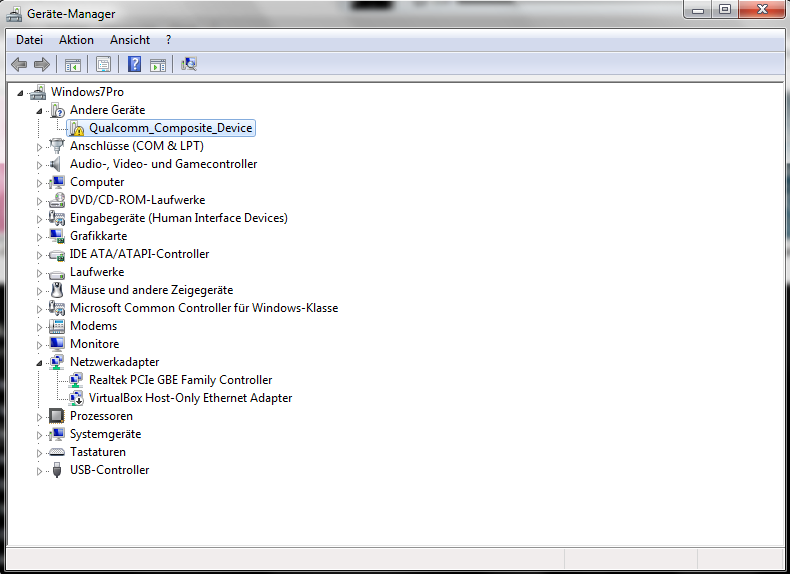Click the Microsoft Common Controller icon

point(56,308)
